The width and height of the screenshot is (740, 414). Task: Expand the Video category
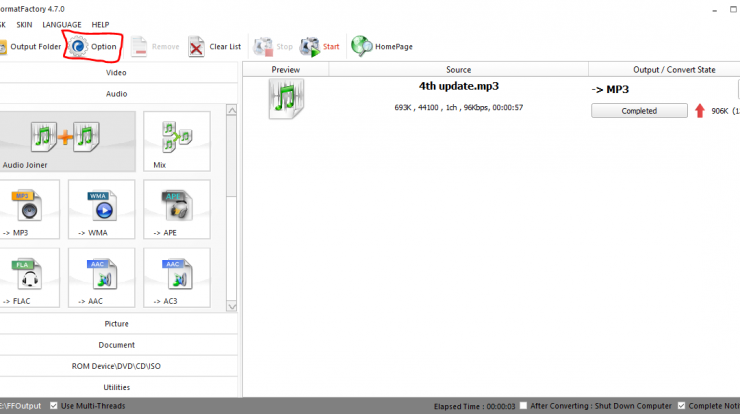click(x=117, y=73)
